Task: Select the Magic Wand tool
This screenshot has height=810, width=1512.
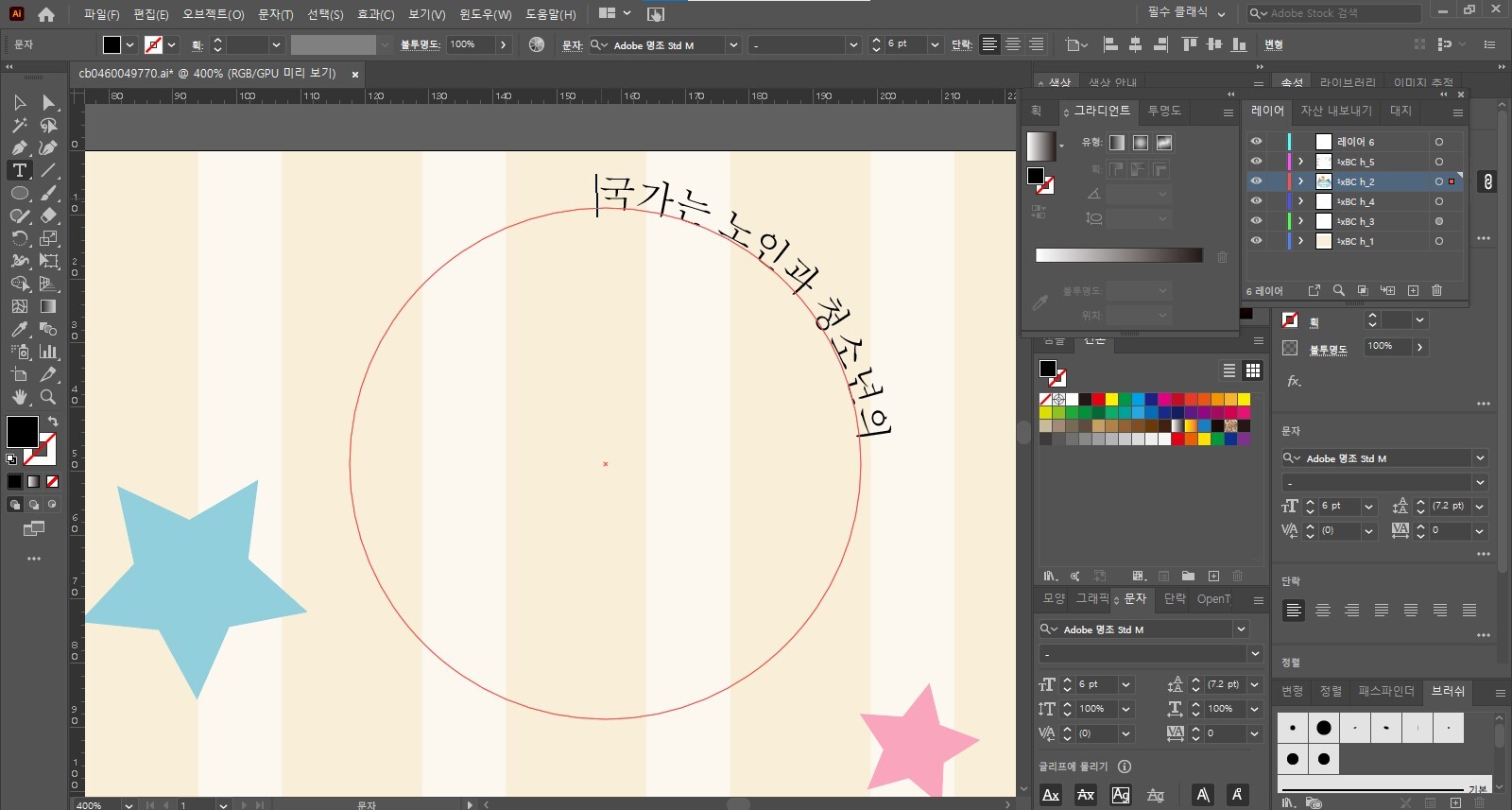Action: (x=19, y=125)
